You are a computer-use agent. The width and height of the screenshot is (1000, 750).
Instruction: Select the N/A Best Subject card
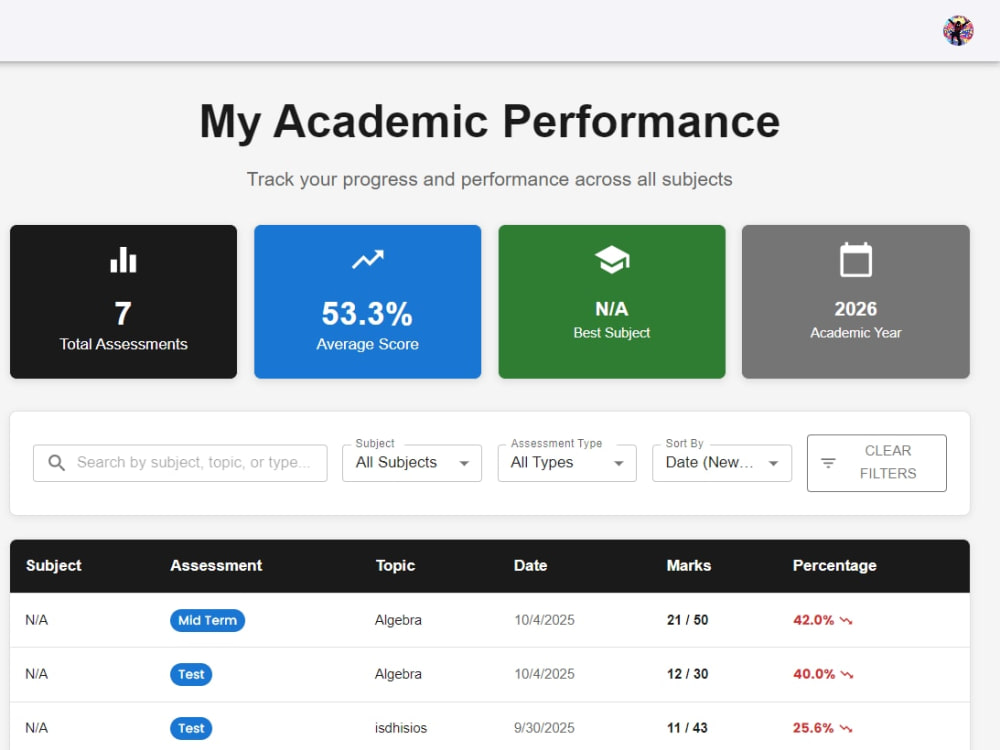coord(612,302)
